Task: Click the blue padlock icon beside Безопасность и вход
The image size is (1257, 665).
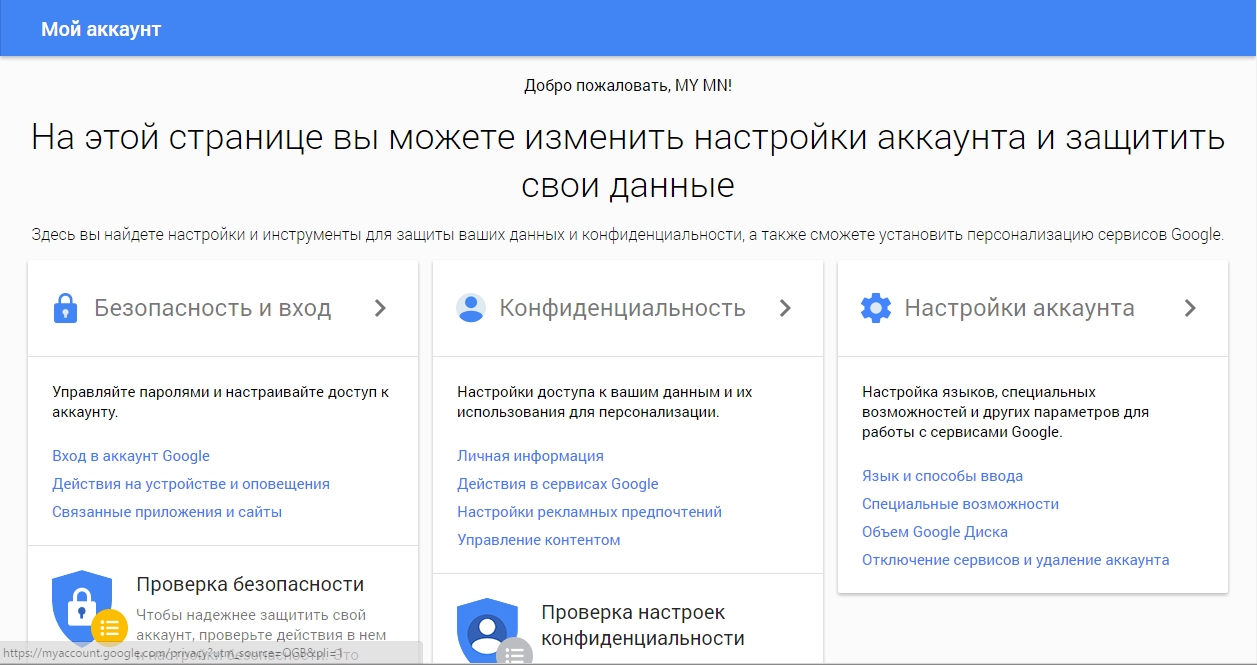Action: (x=65, y=308)
